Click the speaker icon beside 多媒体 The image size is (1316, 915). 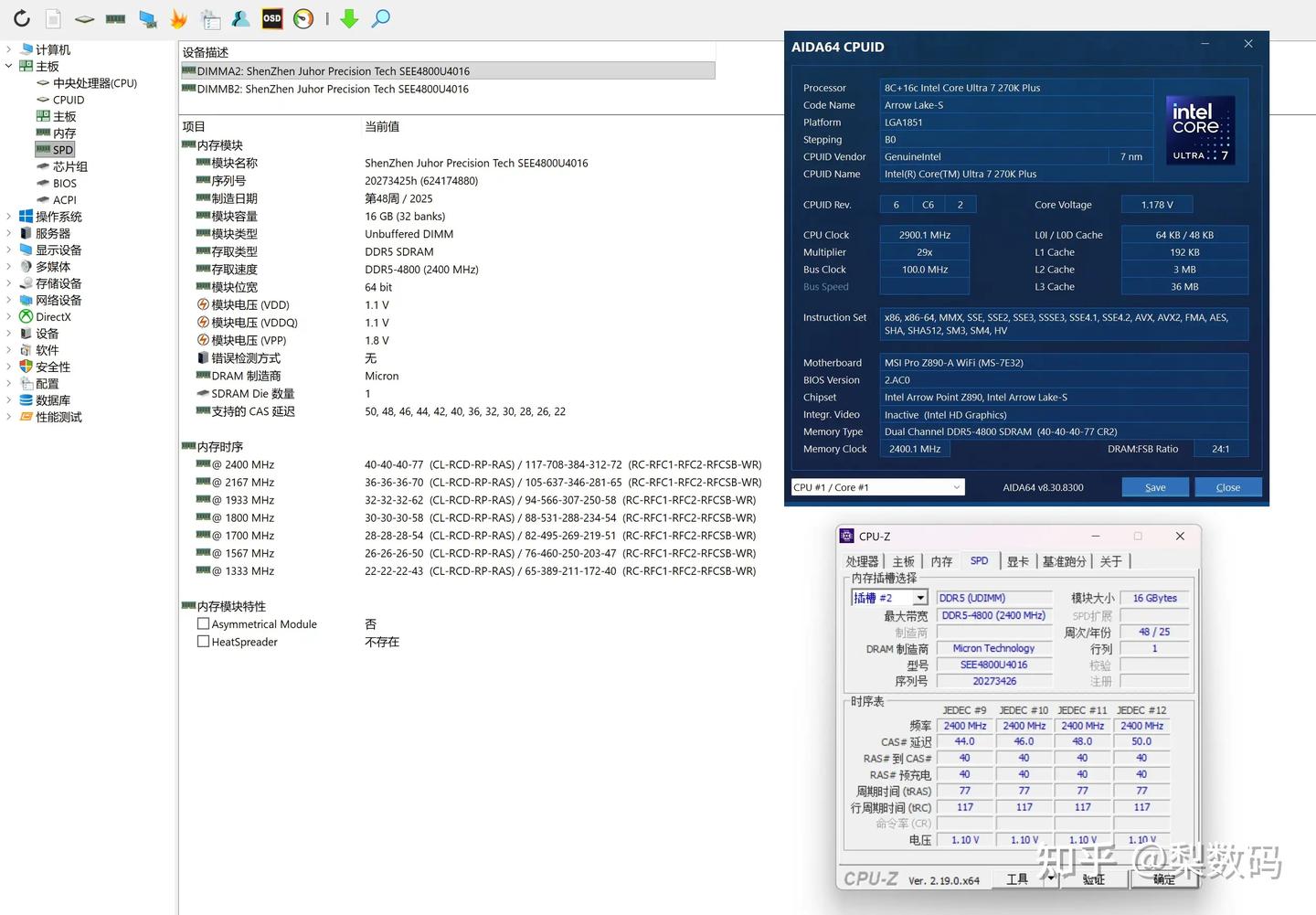pyautogui.click(x=27, y=267)
